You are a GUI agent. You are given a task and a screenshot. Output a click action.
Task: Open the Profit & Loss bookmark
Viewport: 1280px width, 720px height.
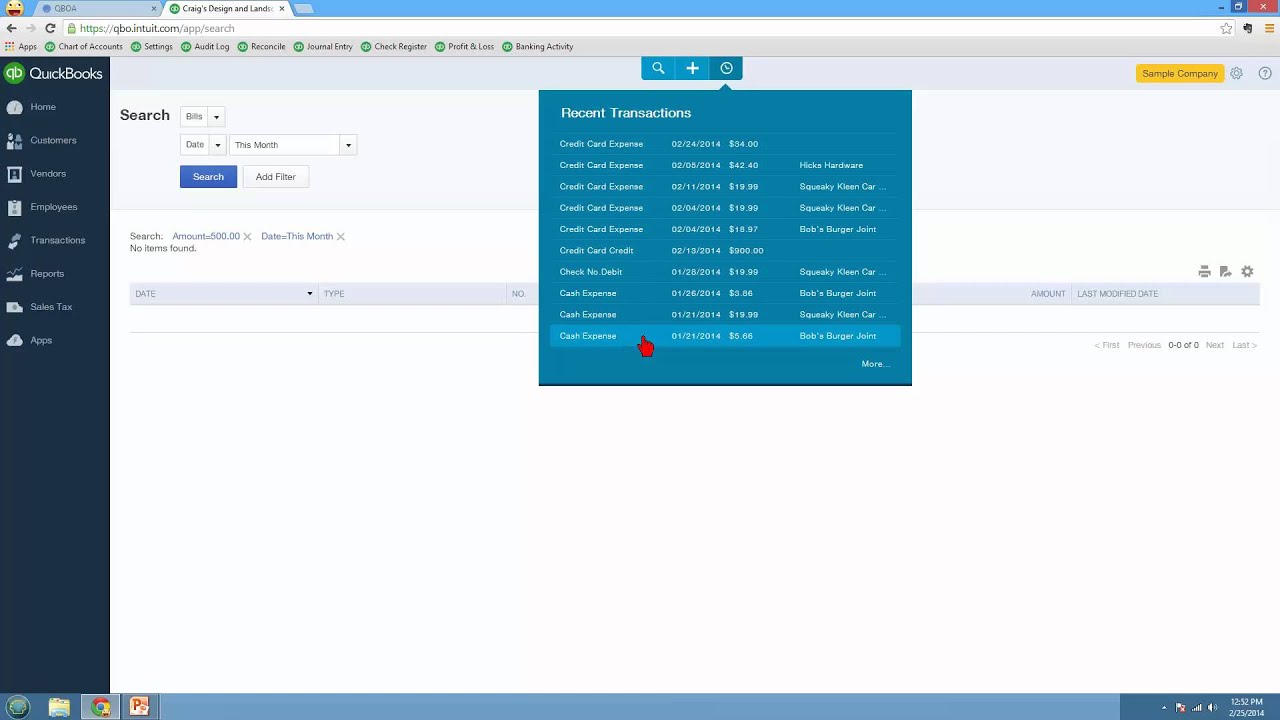tap(465, 47)
